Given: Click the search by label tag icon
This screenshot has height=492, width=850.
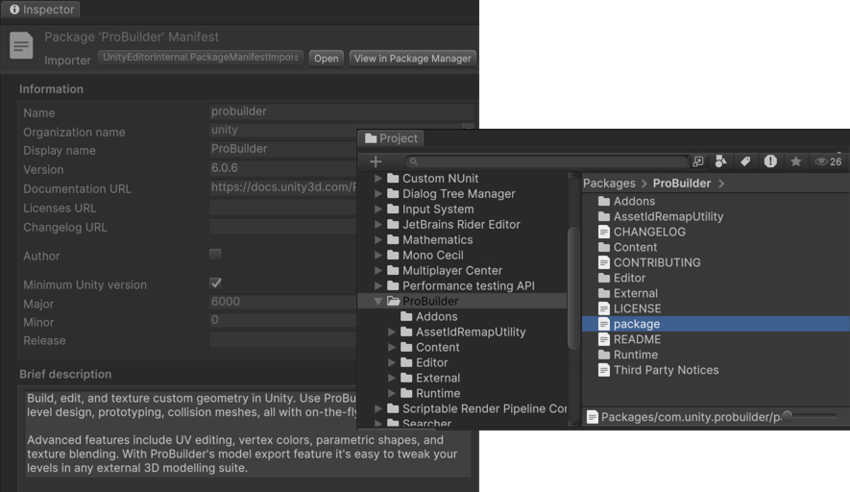Looking at the screenshot, I should pyautogui.click(x=745, y=161).
